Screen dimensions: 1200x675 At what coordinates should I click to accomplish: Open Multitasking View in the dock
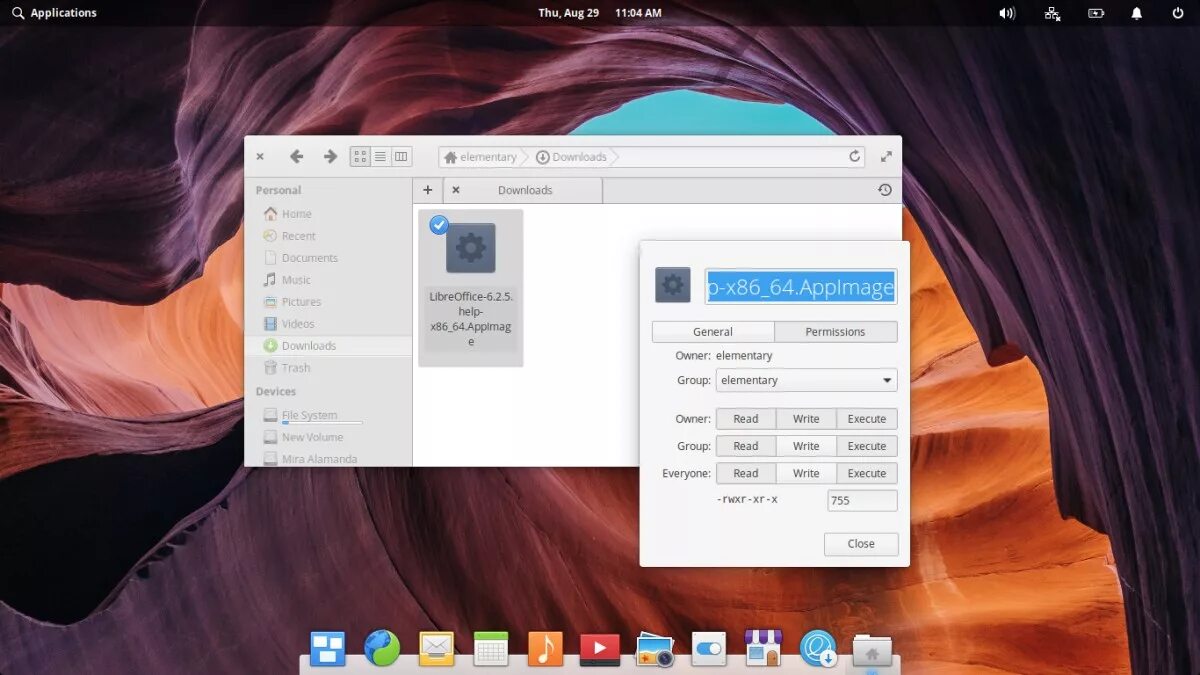(x=327, y=649)
